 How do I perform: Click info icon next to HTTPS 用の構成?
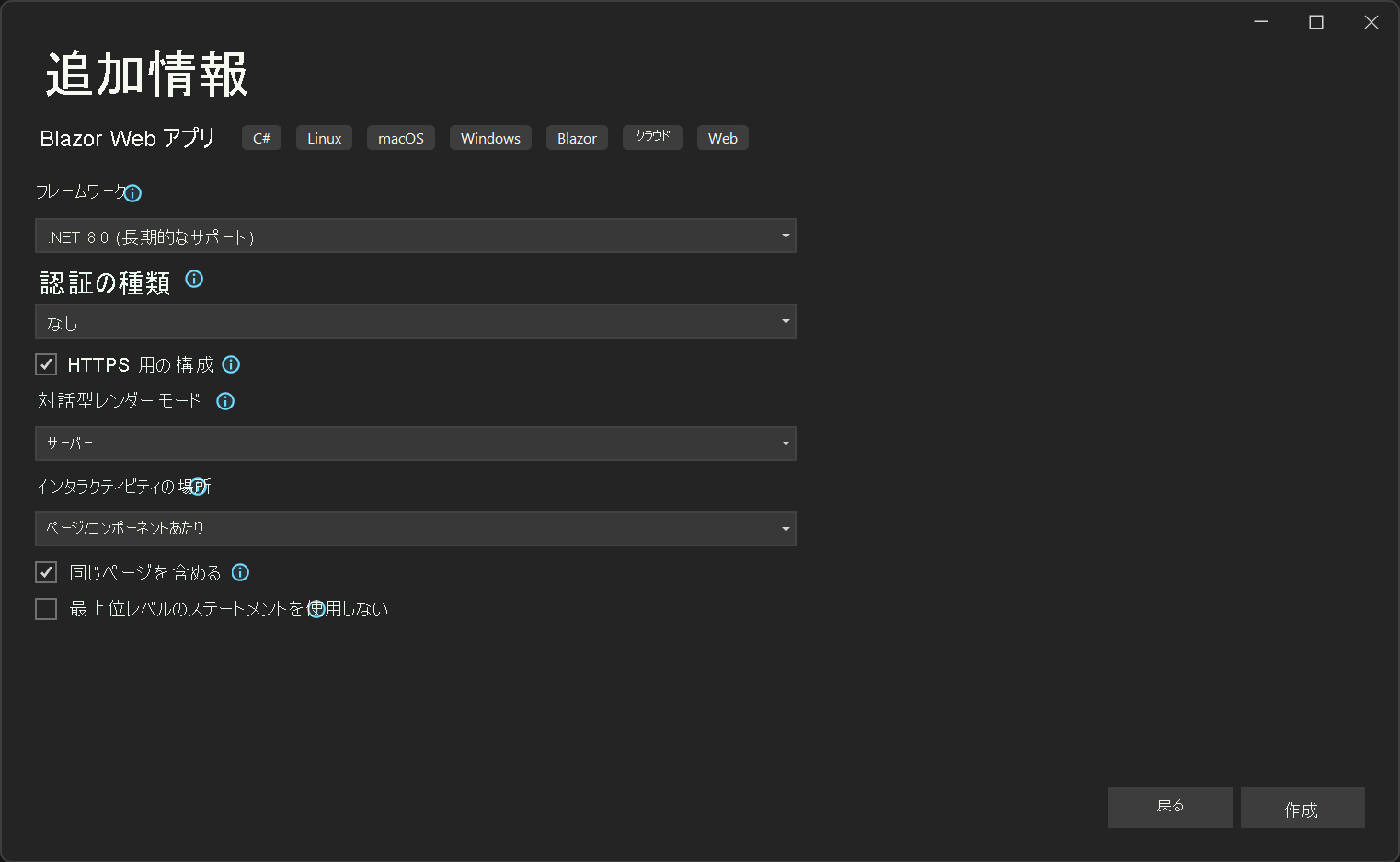point(231,364)
